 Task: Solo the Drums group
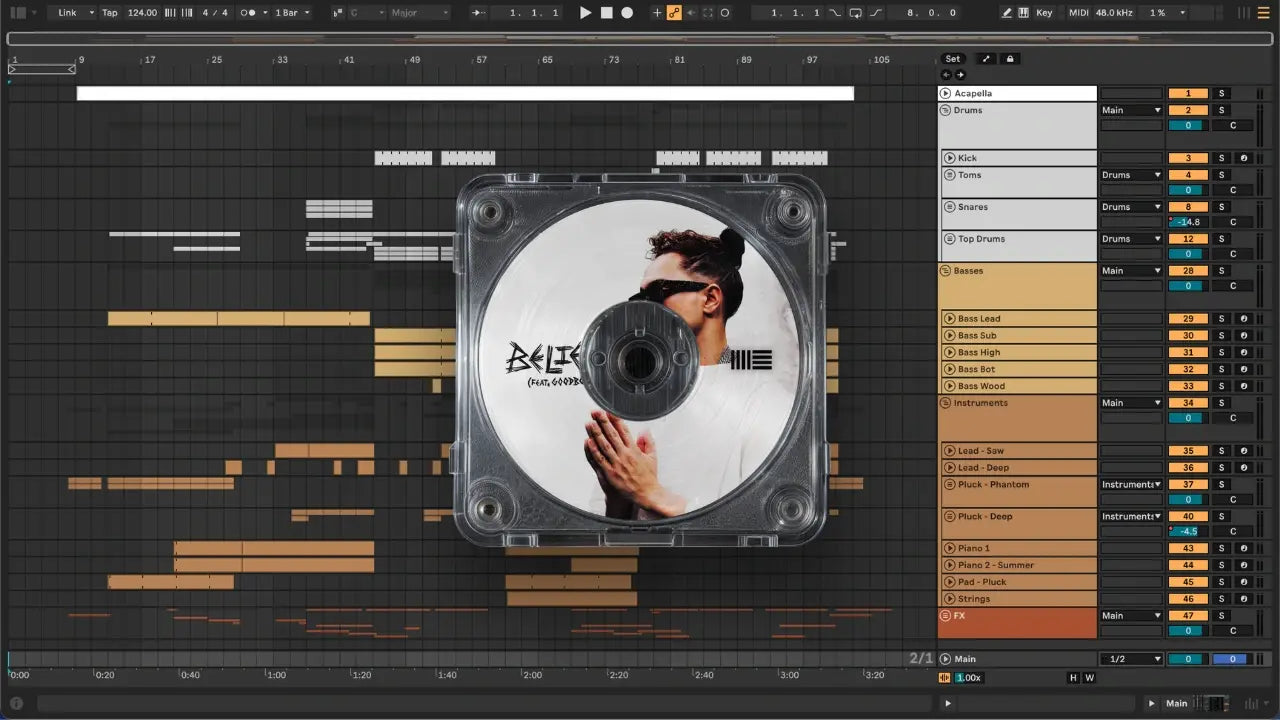click(1221, 110)
